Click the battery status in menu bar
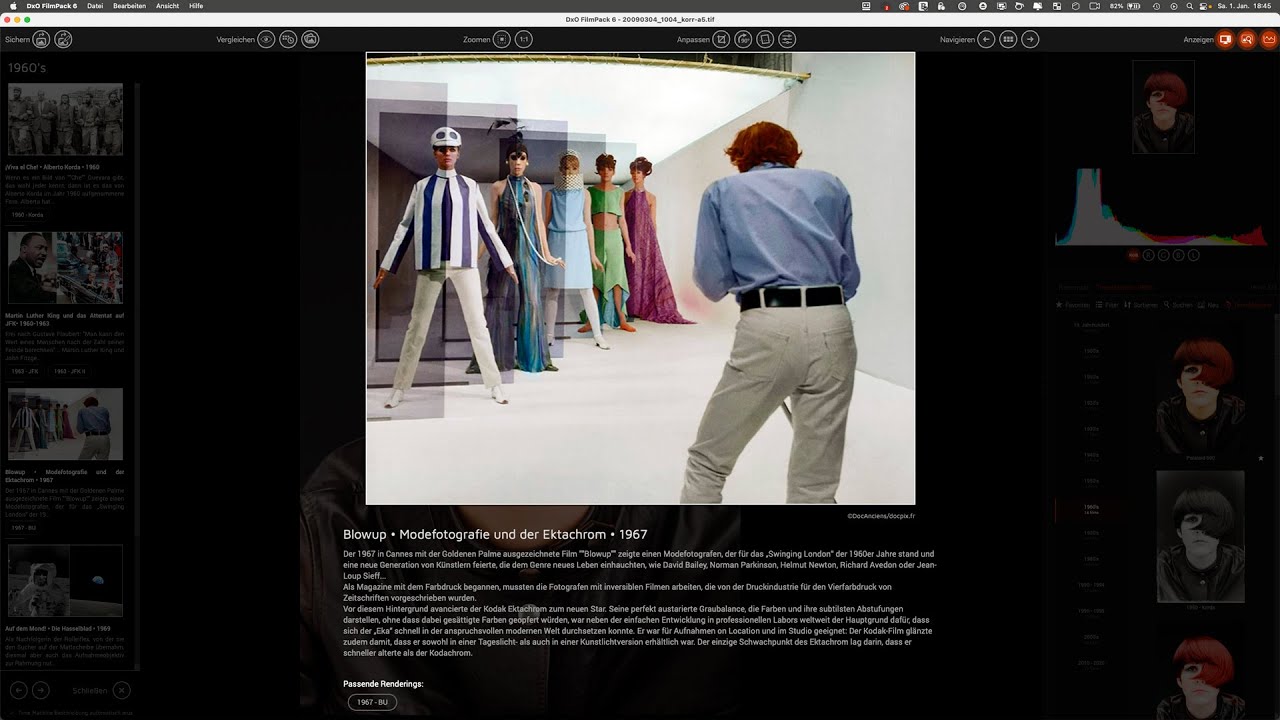 (x=1125, y=6)
